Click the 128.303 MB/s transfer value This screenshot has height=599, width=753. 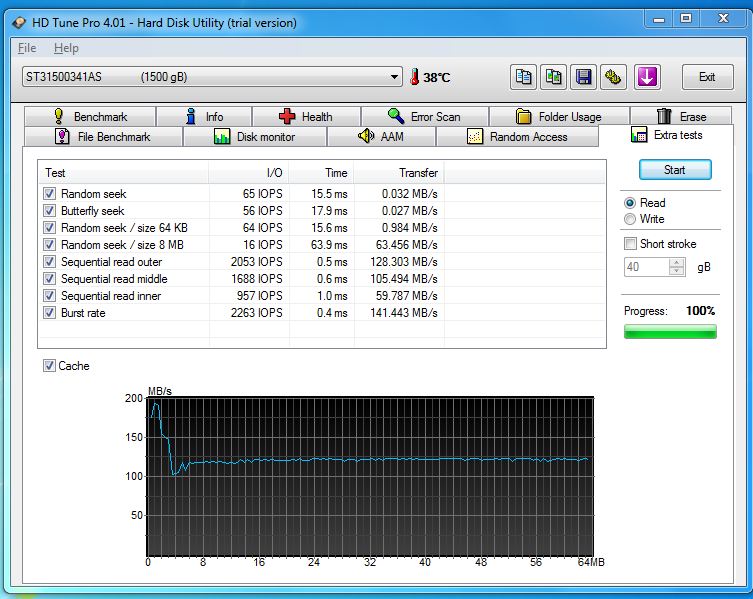pyautogui.click(x=403, y=262)
